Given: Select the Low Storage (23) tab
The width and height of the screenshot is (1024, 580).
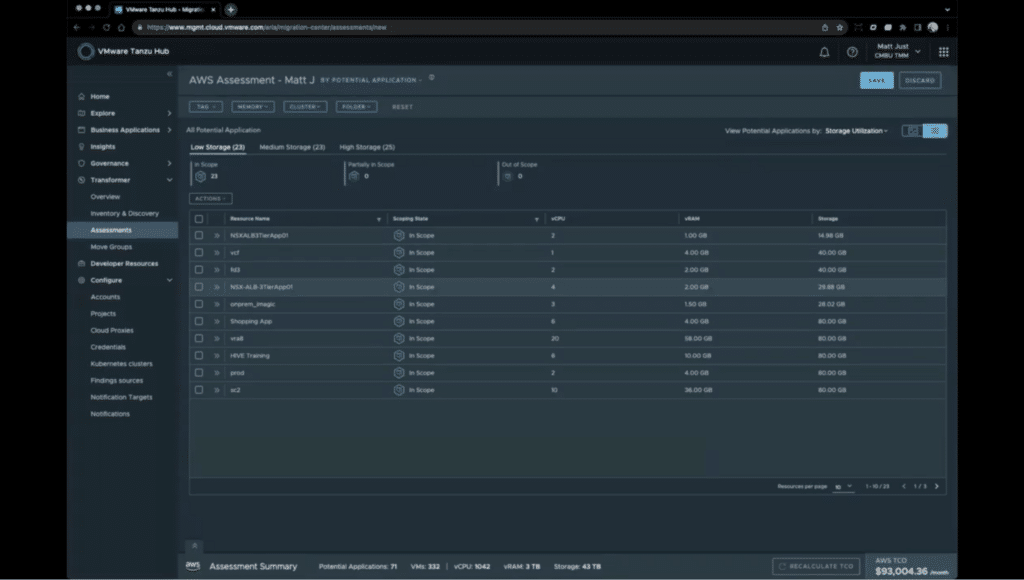Looking at the screenshot, I should 217,148.
